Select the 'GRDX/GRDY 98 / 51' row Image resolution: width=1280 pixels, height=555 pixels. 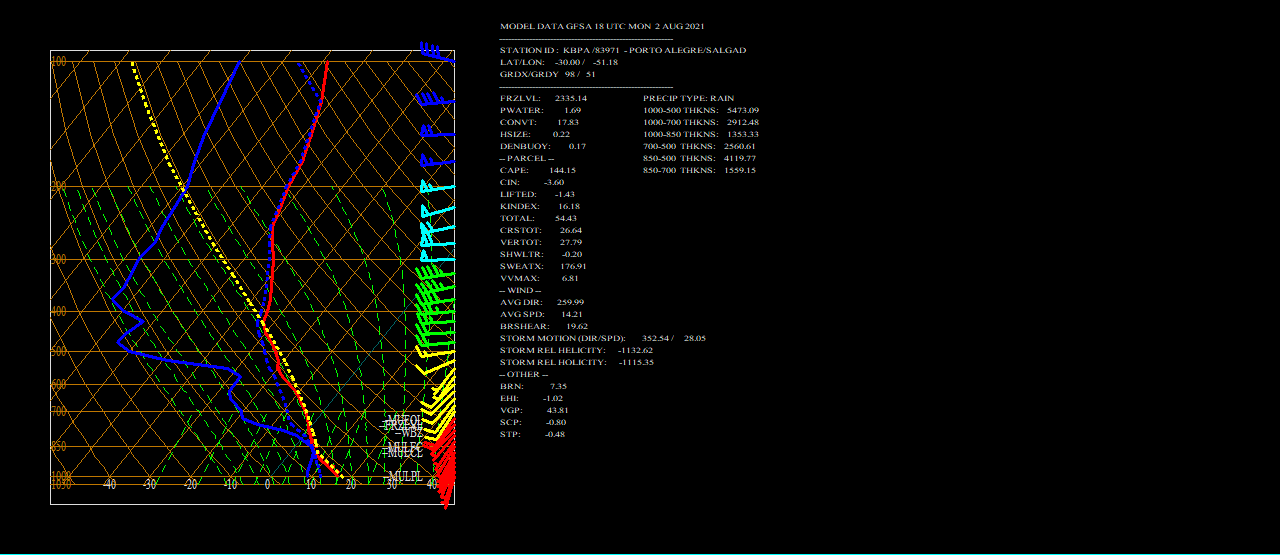point(548,74)
